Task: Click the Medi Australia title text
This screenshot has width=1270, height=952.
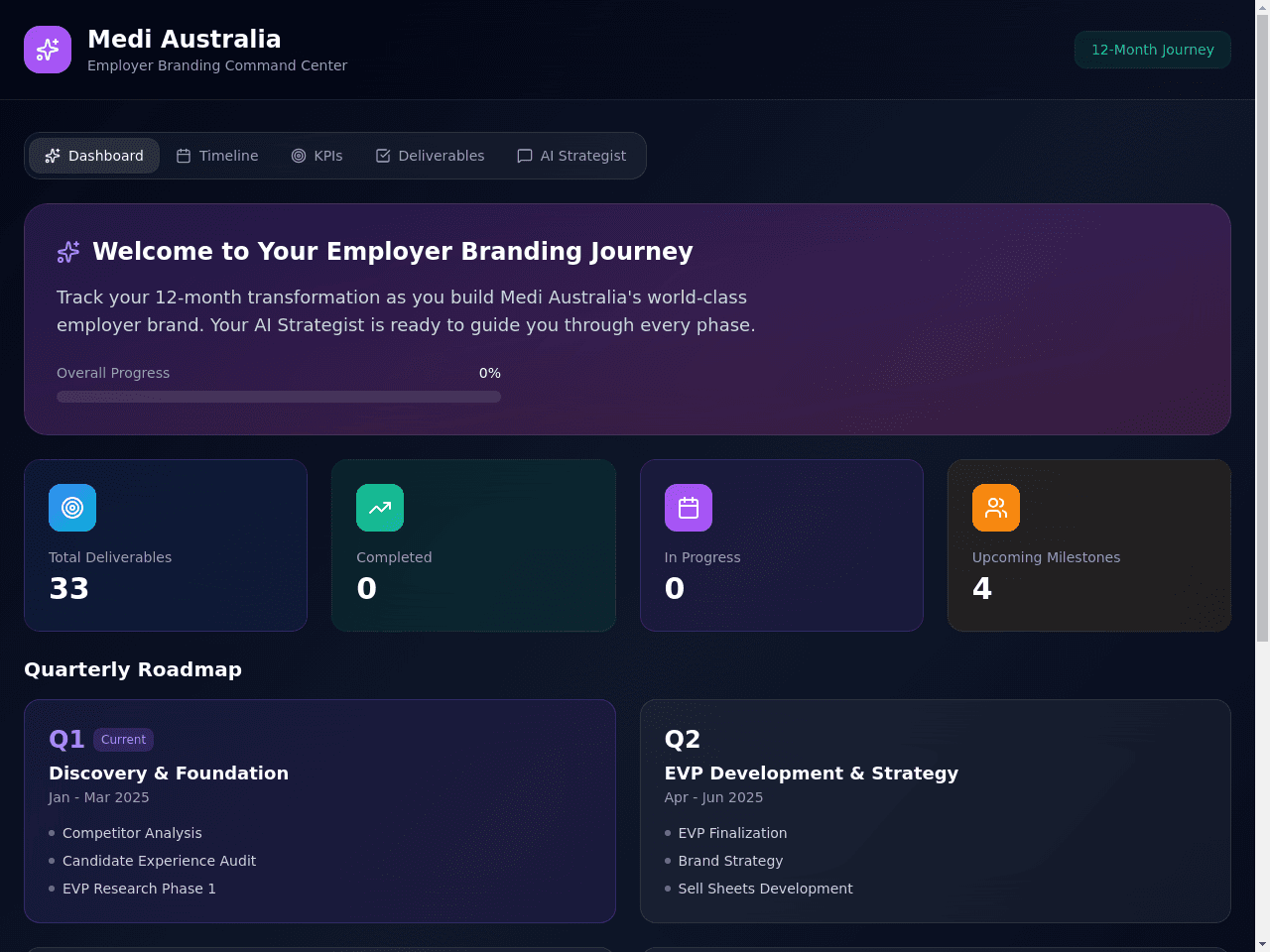Action: click(185, 39)
